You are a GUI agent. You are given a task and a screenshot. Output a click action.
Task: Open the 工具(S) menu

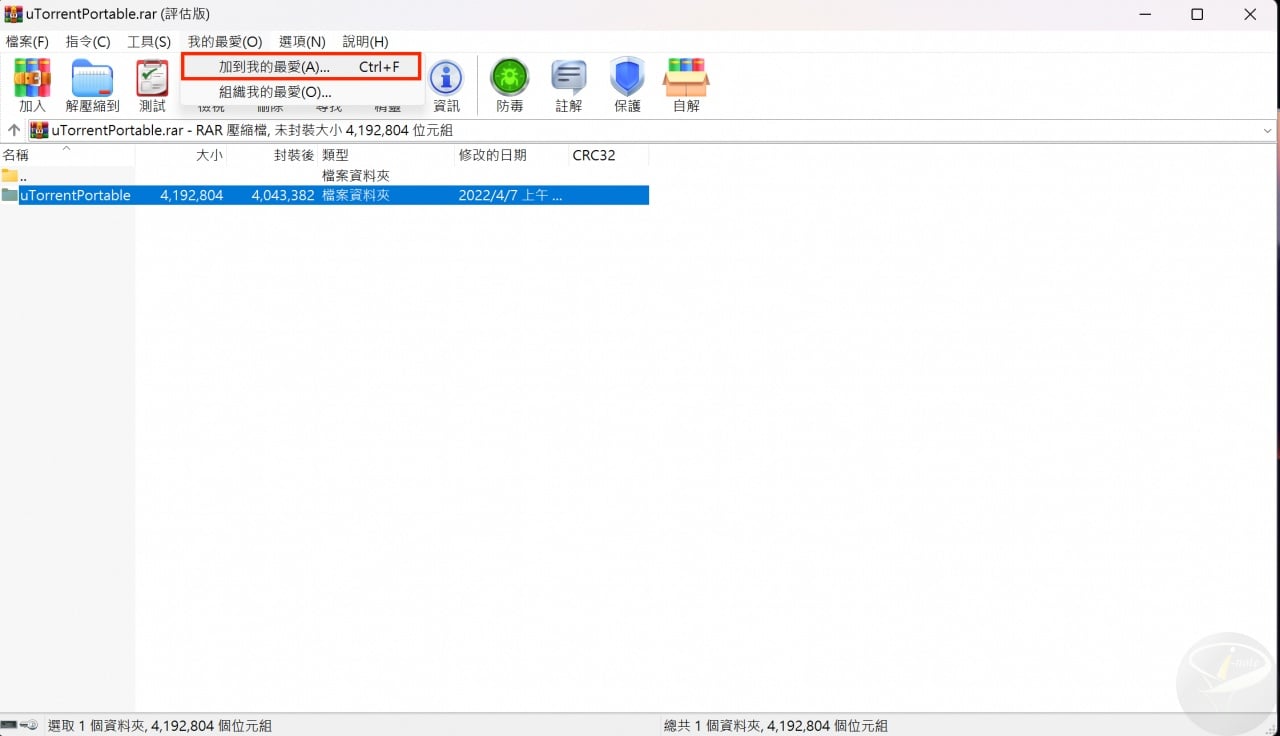(x=148, y=42)
